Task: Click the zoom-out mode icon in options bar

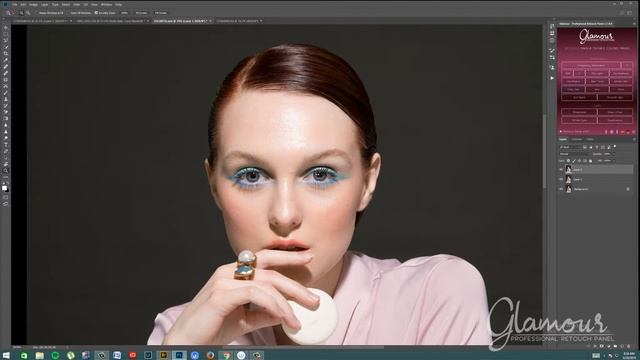Action: (28, 13)
